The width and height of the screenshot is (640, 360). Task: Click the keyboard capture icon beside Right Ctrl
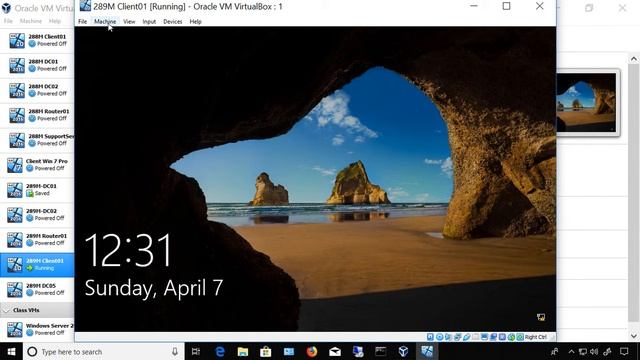(x=520, y=337)
